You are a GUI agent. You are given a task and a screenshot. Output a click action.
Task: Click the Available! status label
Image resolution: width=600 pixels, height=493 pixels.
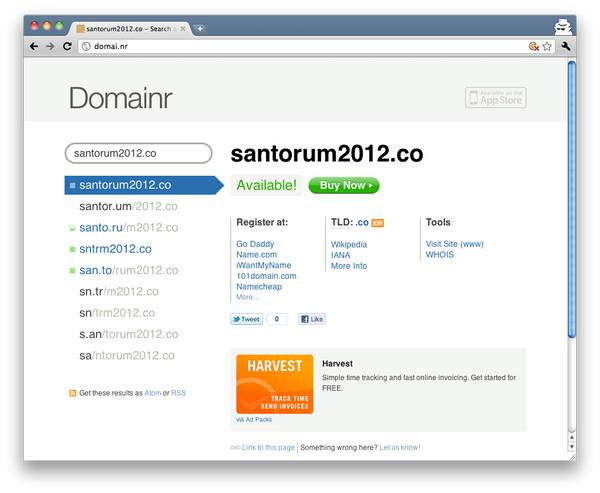pyautogui.click(x=266, y=185)
